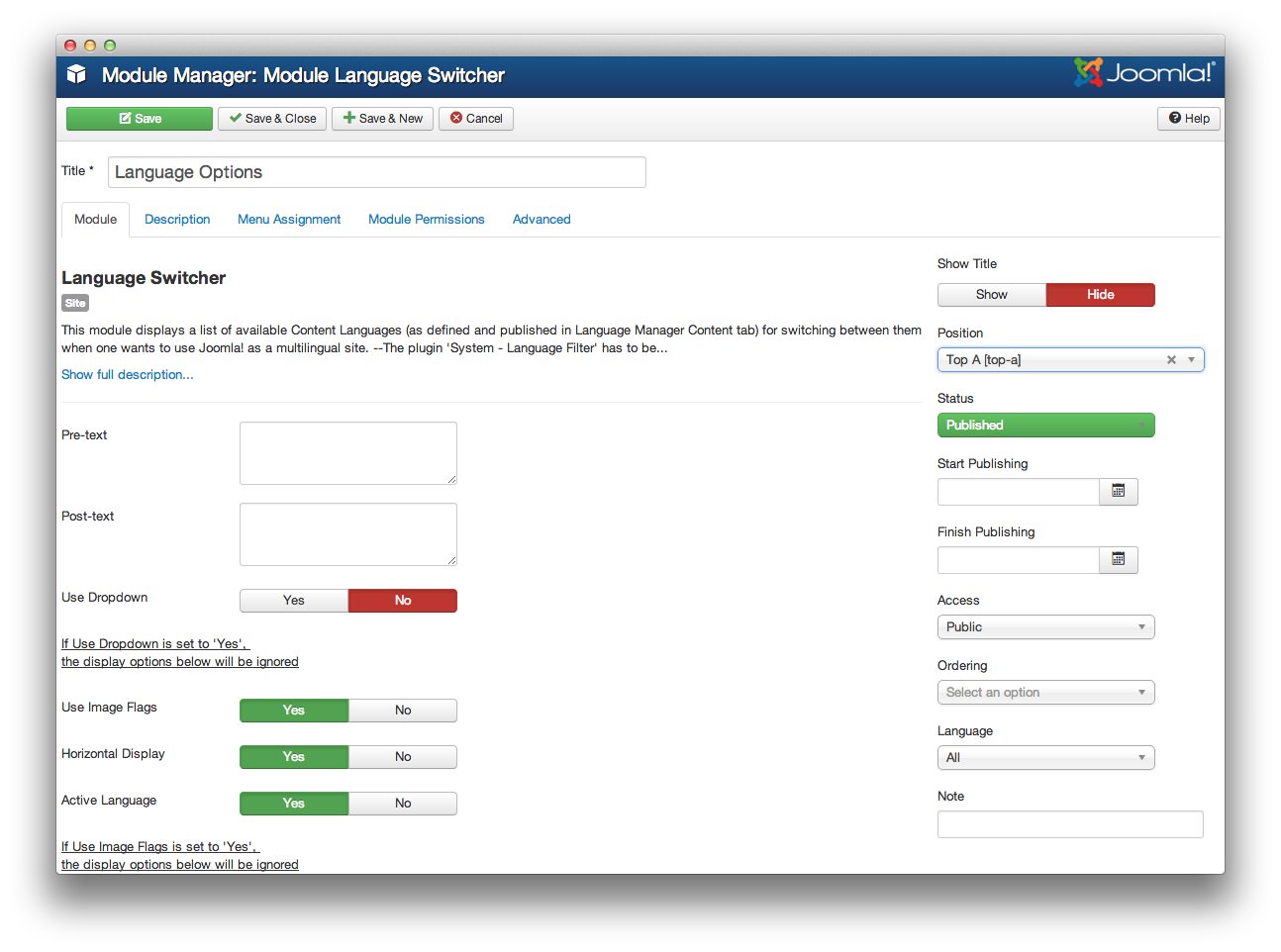Click the Joomla! logo in header
Image resolution: width=1281 pixels, height=952 pixels.
point(1143,72)
